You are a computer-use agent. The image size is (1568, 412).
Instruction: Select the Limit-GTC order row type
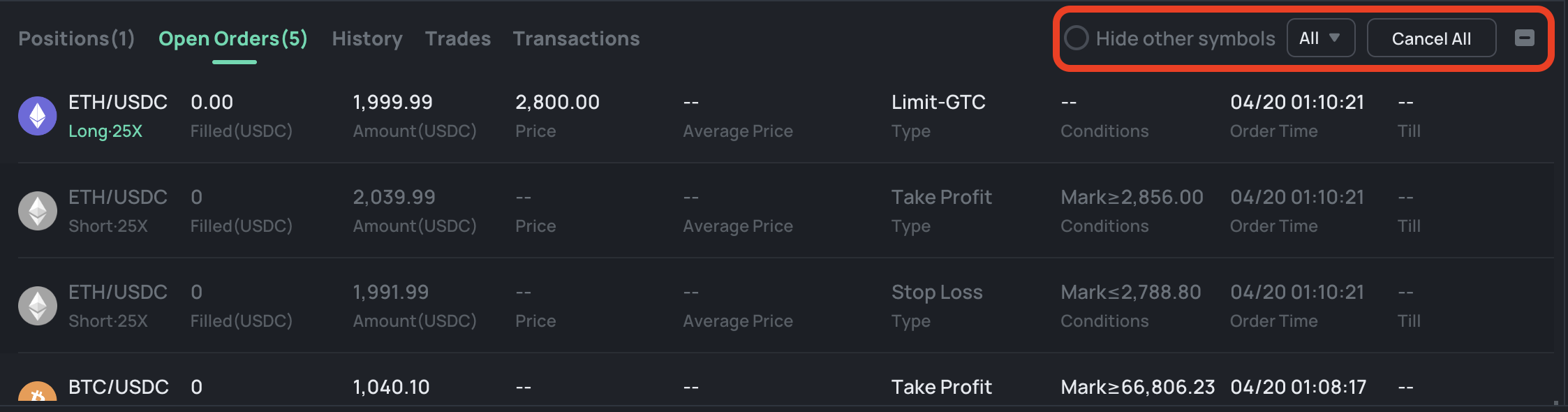(938, 103)
